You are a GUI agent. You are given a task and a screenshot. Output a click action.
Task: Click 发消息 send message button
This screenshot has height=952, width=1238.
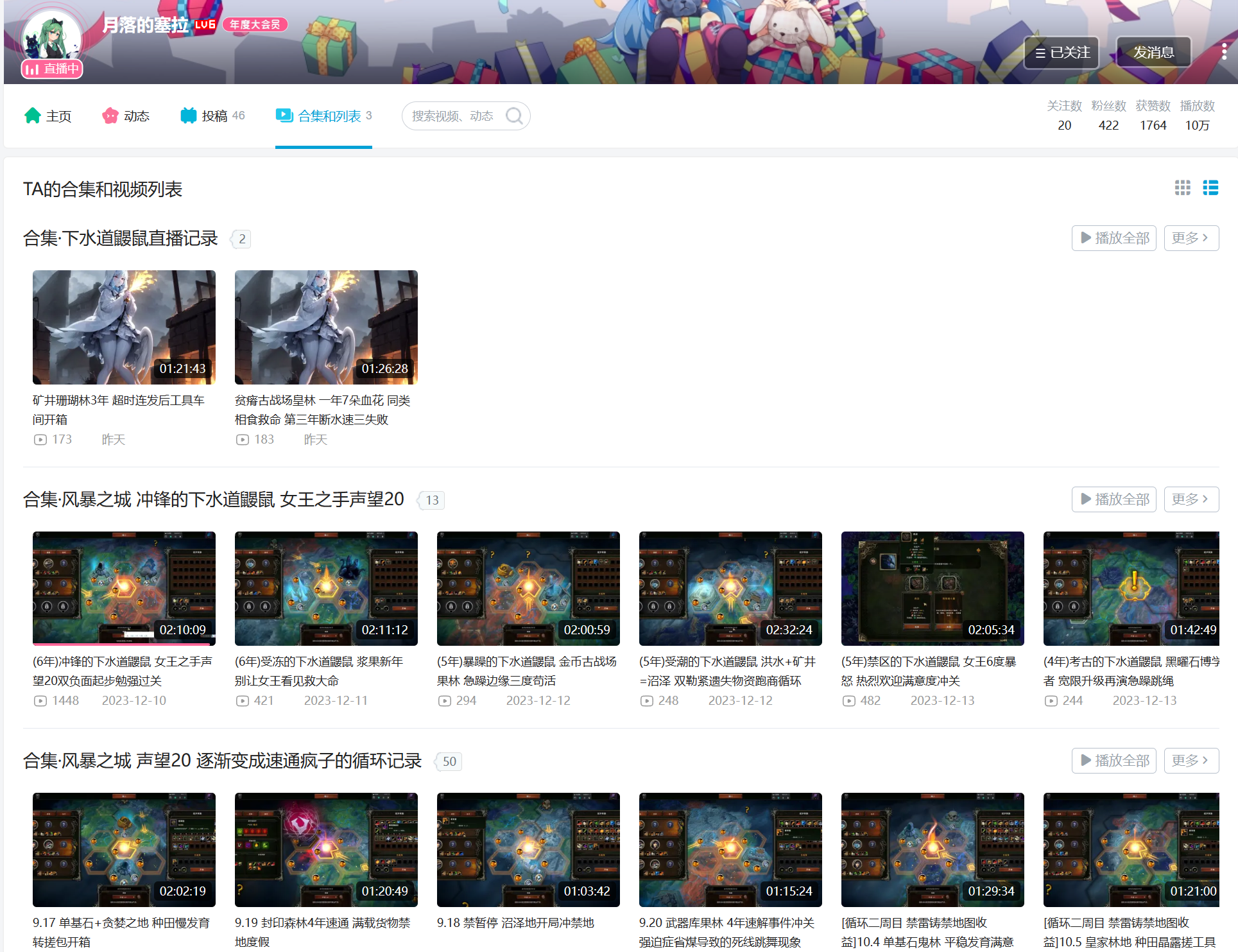coord(1153,53)
